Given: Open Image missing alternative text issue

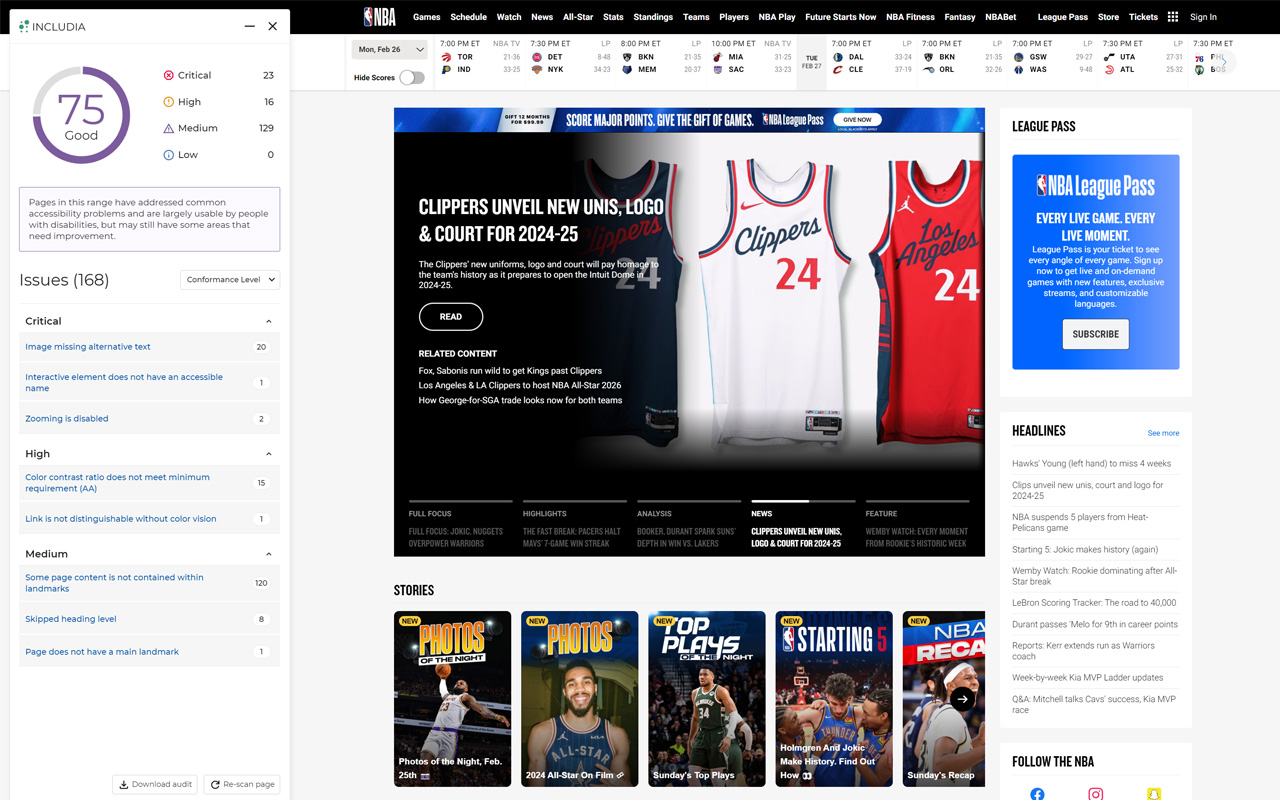Looking at the screenshot, I should (x=88, y=347).
